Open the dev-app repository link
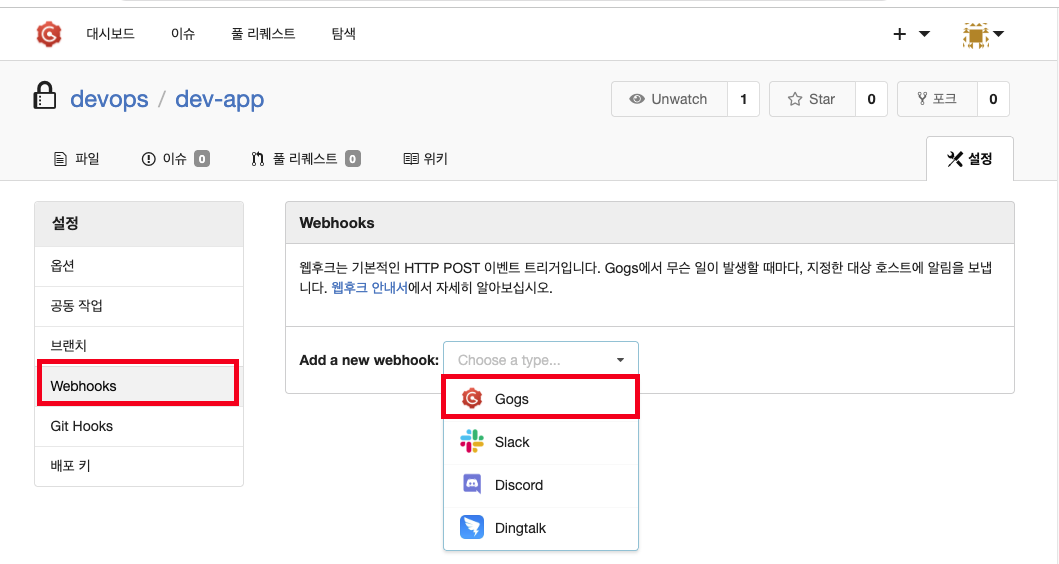The height and width of the screenshot is (564, 1059). tap(219, 99)
